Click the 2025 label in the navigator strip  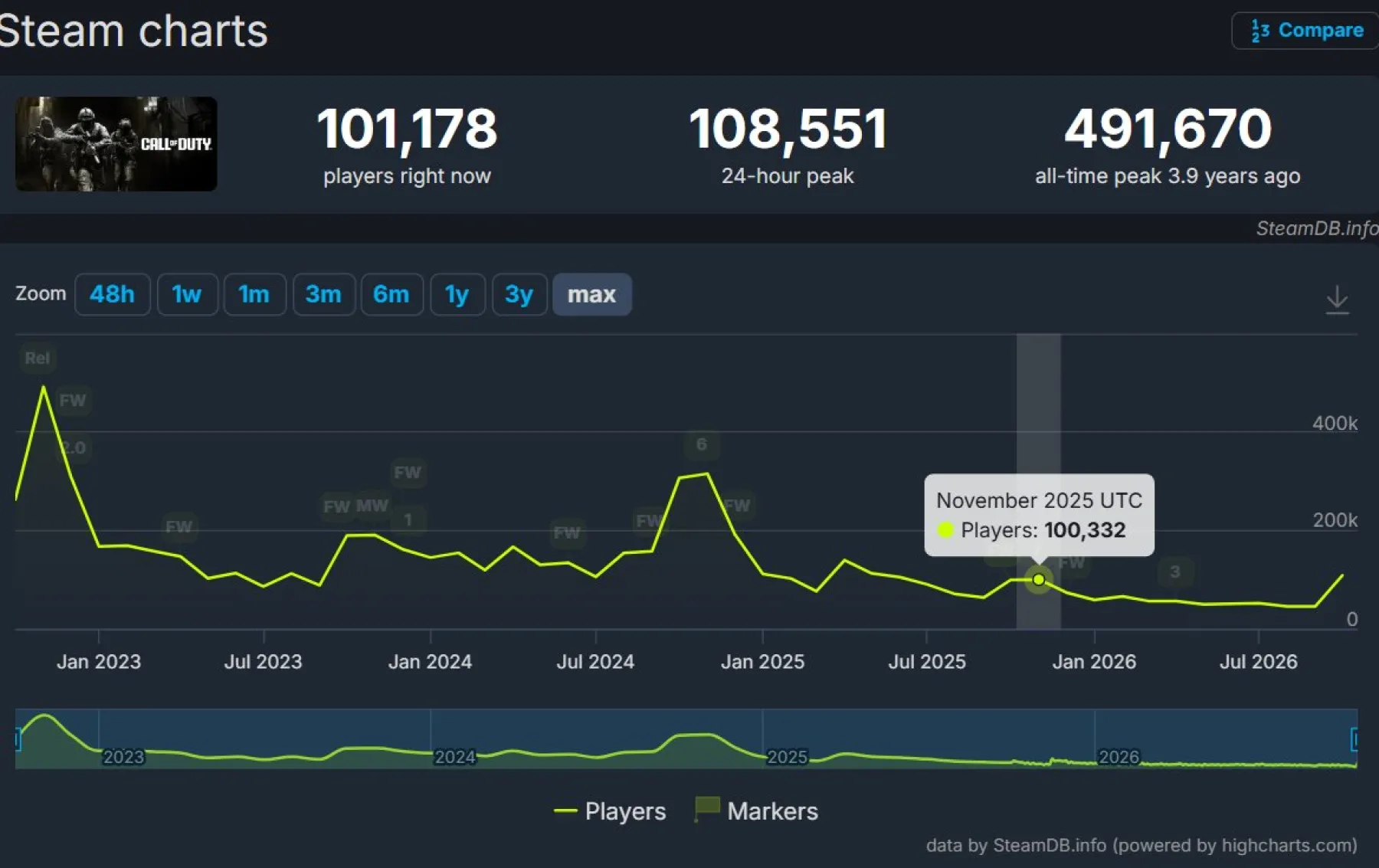[787, 757]
